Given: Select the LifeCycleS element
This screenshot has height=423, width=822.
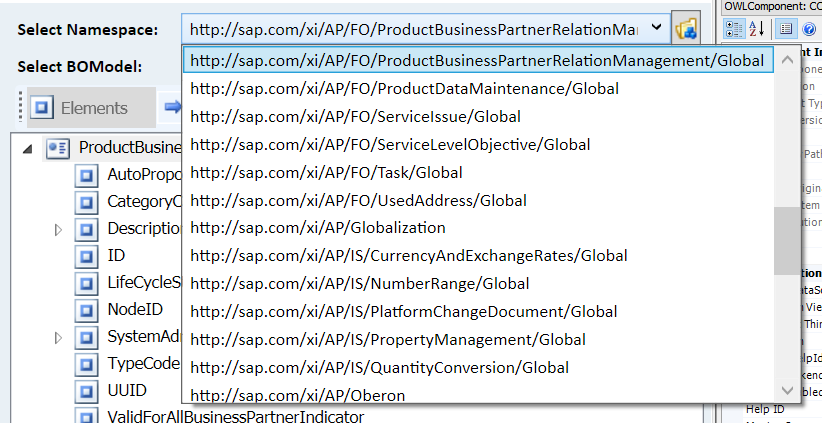Looking at the screenshot, I should pos(144,283).
